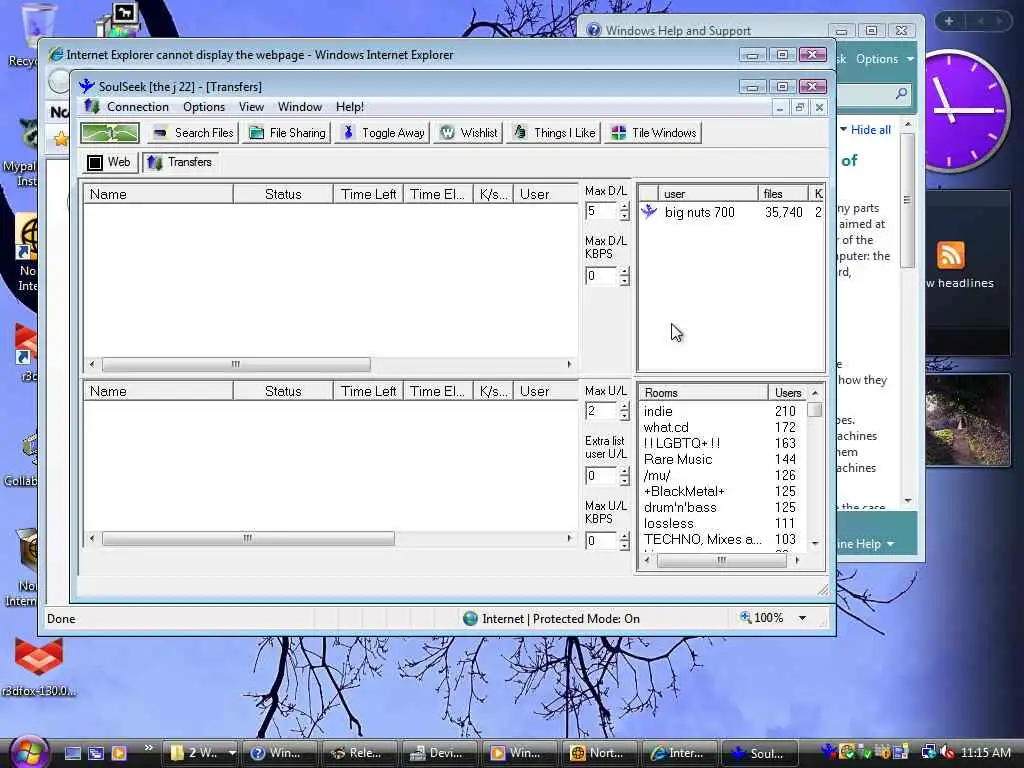Open the Help! menu
Screen dimensions: 1024x768
pos(349,106)
